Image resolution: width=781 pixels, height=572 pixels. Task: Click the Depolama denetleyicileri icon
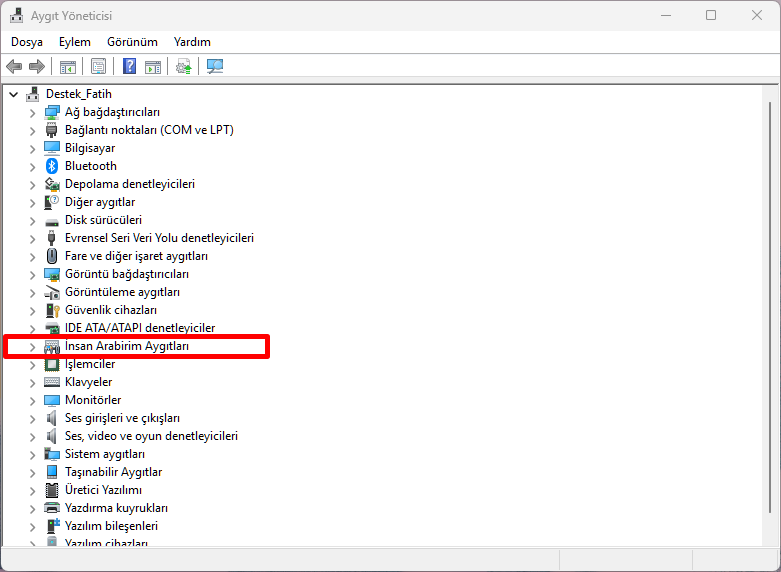point(52,184)
